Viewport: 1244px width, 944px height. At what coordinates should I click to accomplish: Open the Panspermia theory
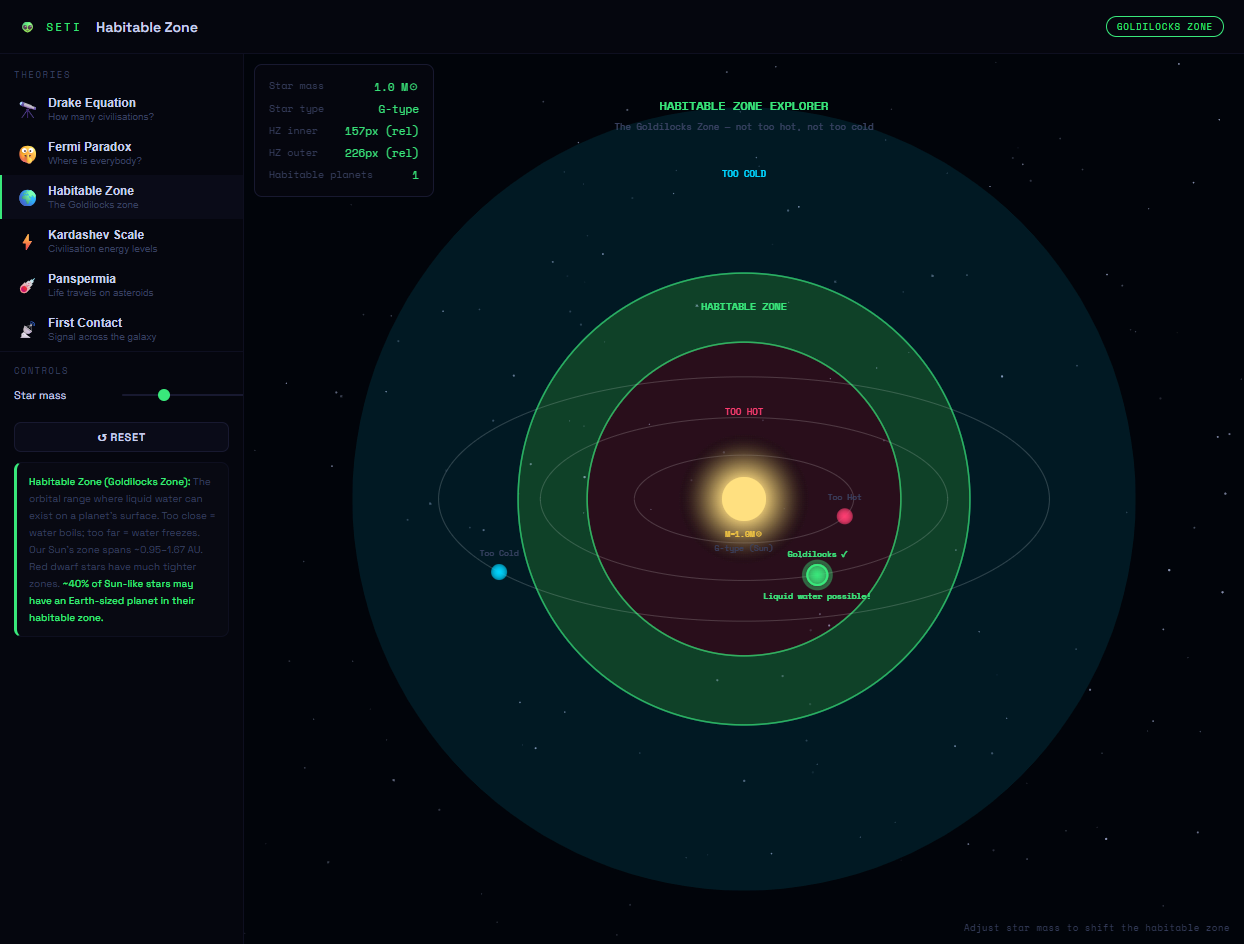122,285
